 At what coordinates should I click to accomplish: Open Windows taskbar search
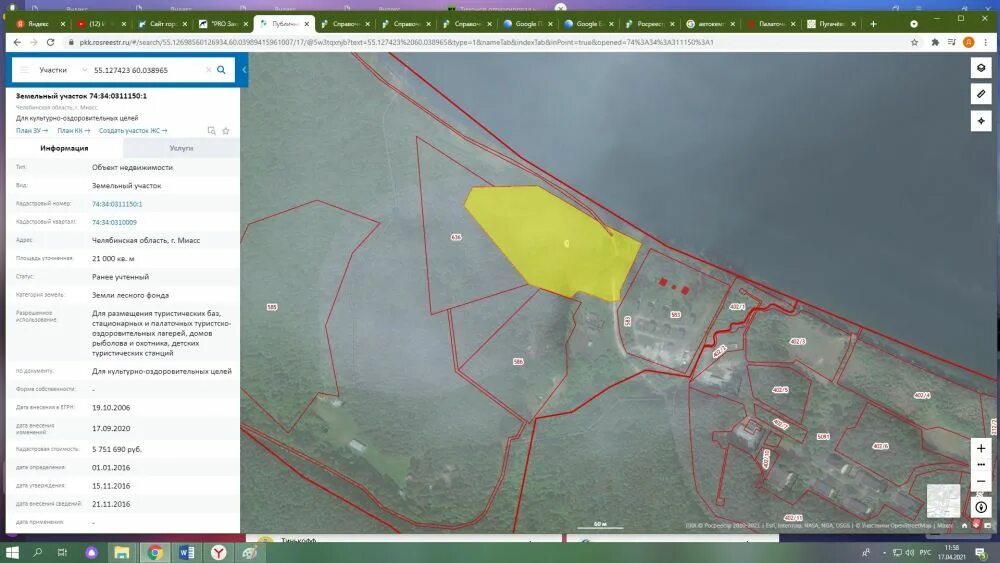click(x=38, y=552)
